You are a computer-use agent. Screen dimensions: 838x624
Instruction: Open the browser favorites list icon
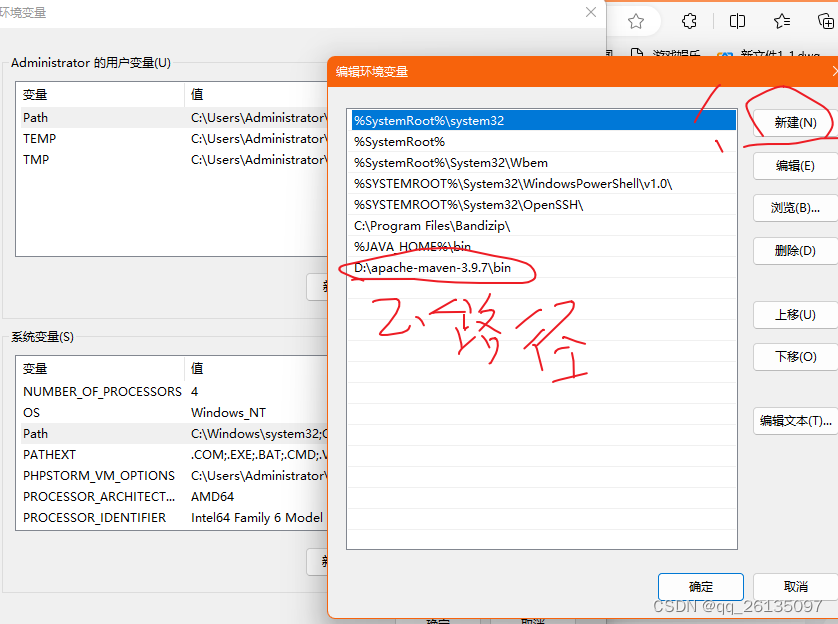(x=782, y=21)
